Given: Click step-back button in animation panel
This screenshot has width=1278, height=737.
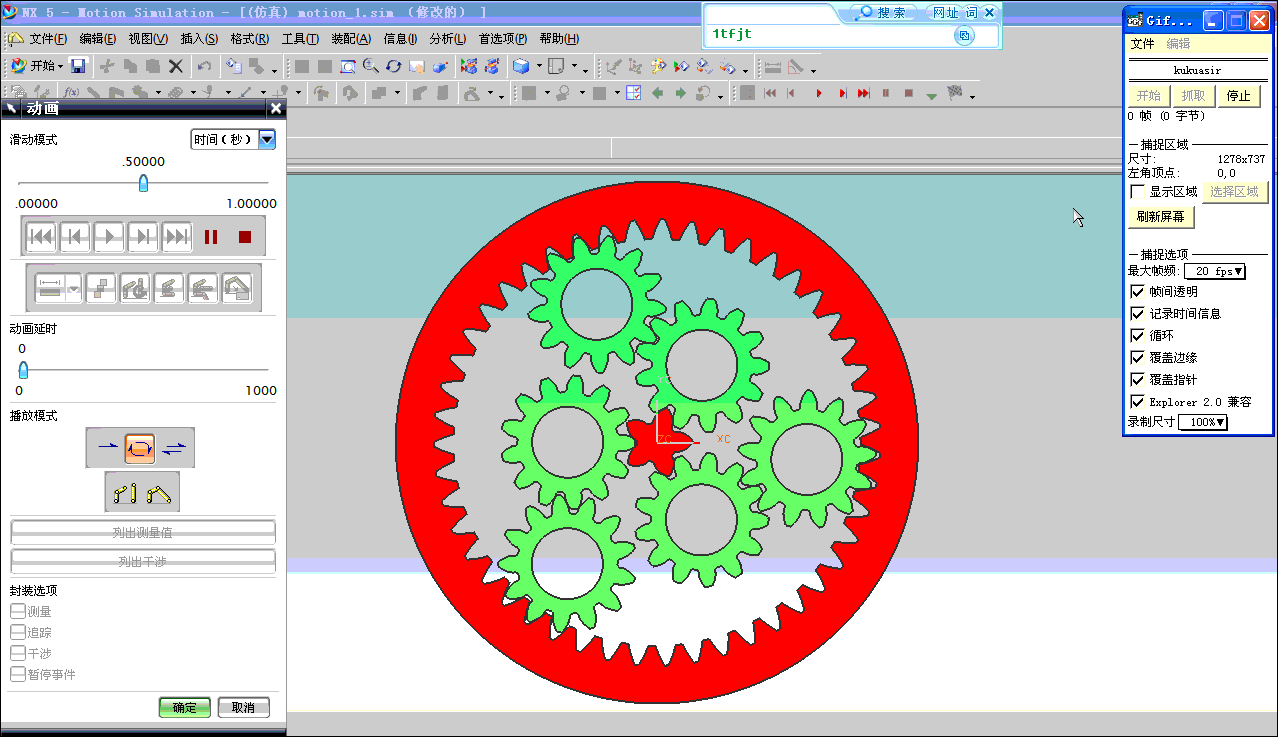Looking at the screenshot, I should (75, 237).
